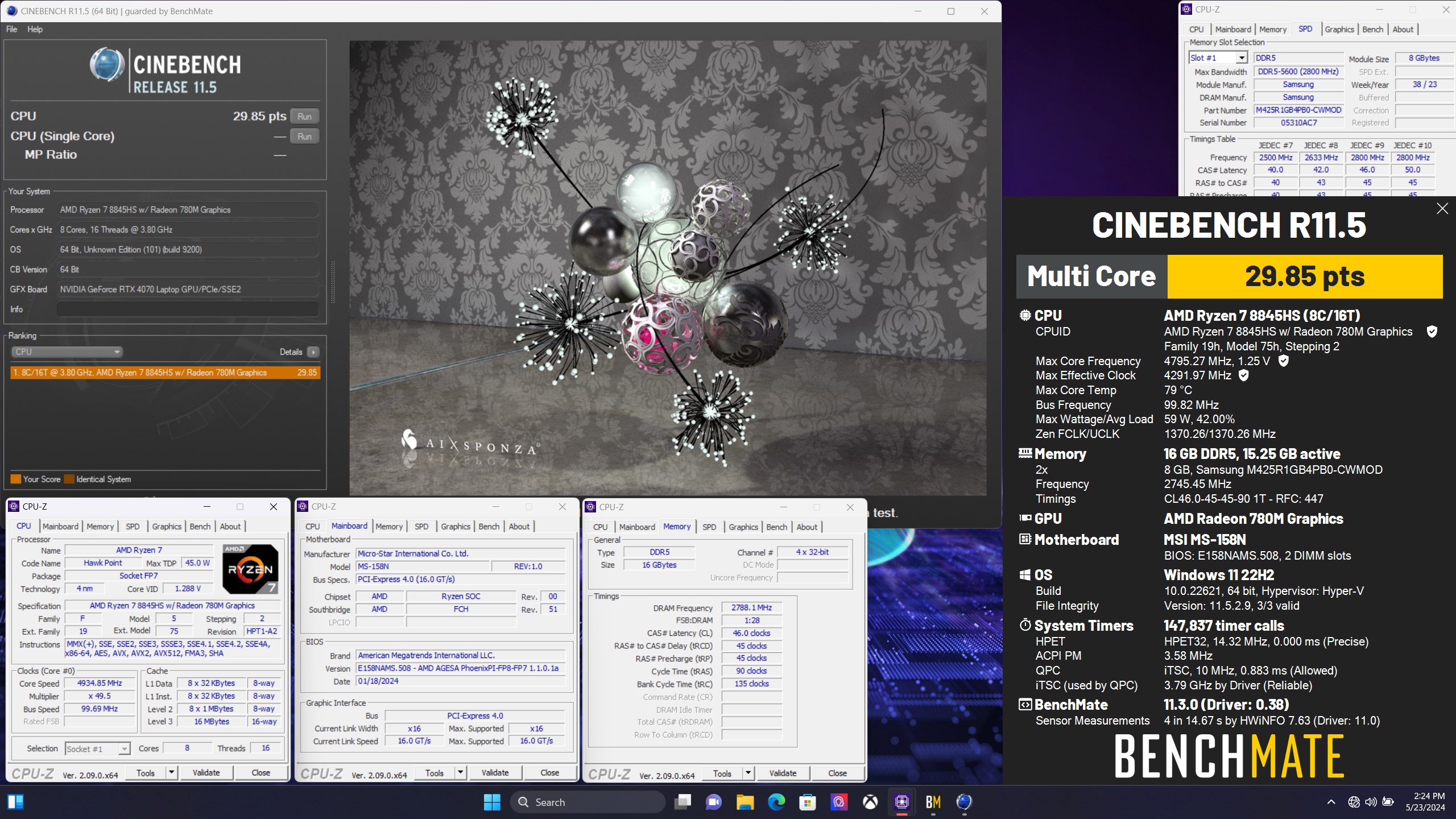Click Ryzen 7 logo in CPU-Z

pos(250,569)
